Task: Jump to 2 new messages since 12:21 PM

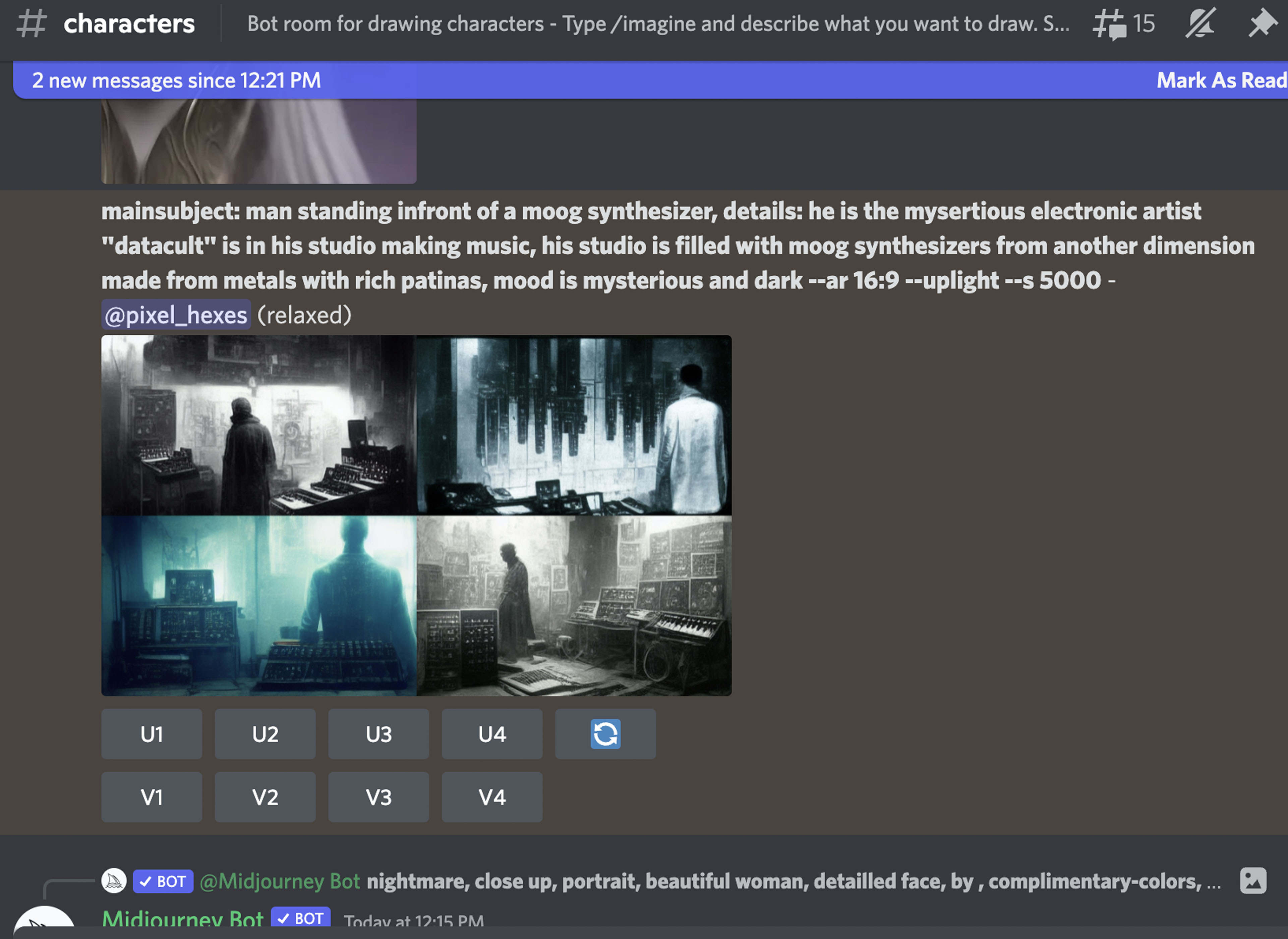Action: tap(176, 80)
